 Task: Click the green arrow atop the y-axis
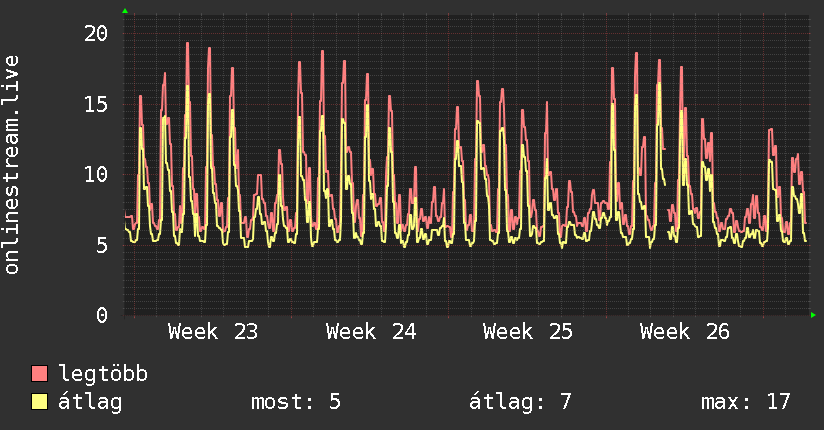pyautogui.click(x=125, y=11)
